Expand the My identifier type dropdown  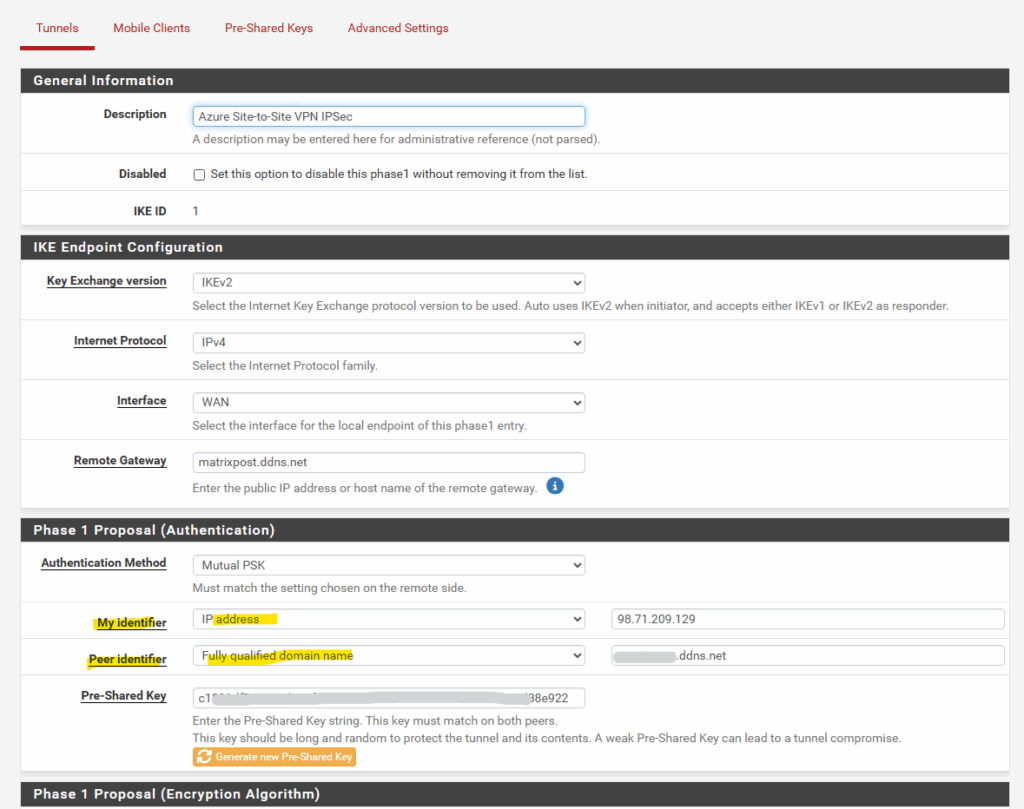tap(388, 619)
